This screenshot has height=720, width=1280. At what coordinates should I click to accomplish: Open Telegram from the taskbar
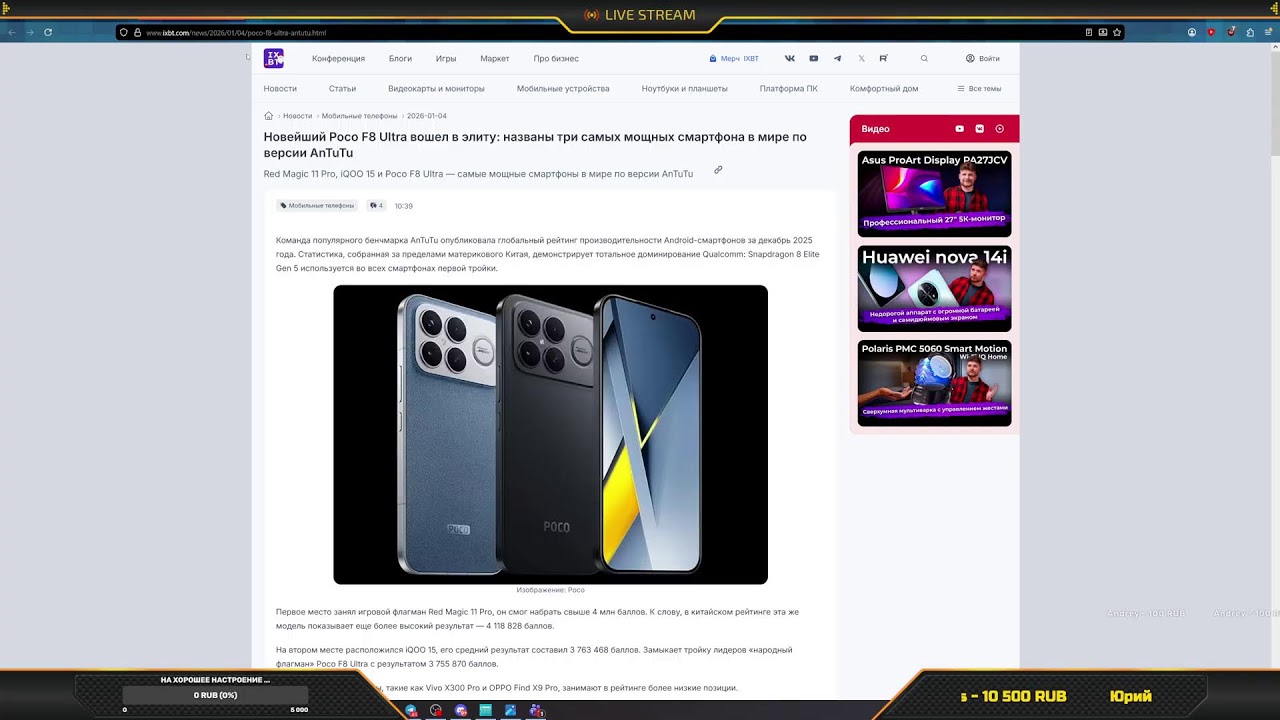click(x=411, y=710)
